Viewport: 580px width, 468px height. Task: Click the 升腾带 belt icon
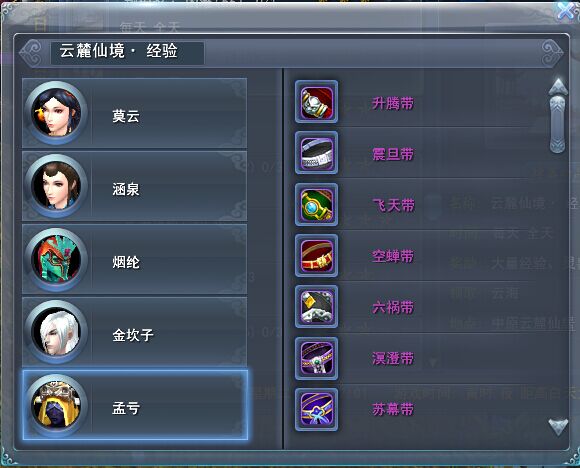316,102
